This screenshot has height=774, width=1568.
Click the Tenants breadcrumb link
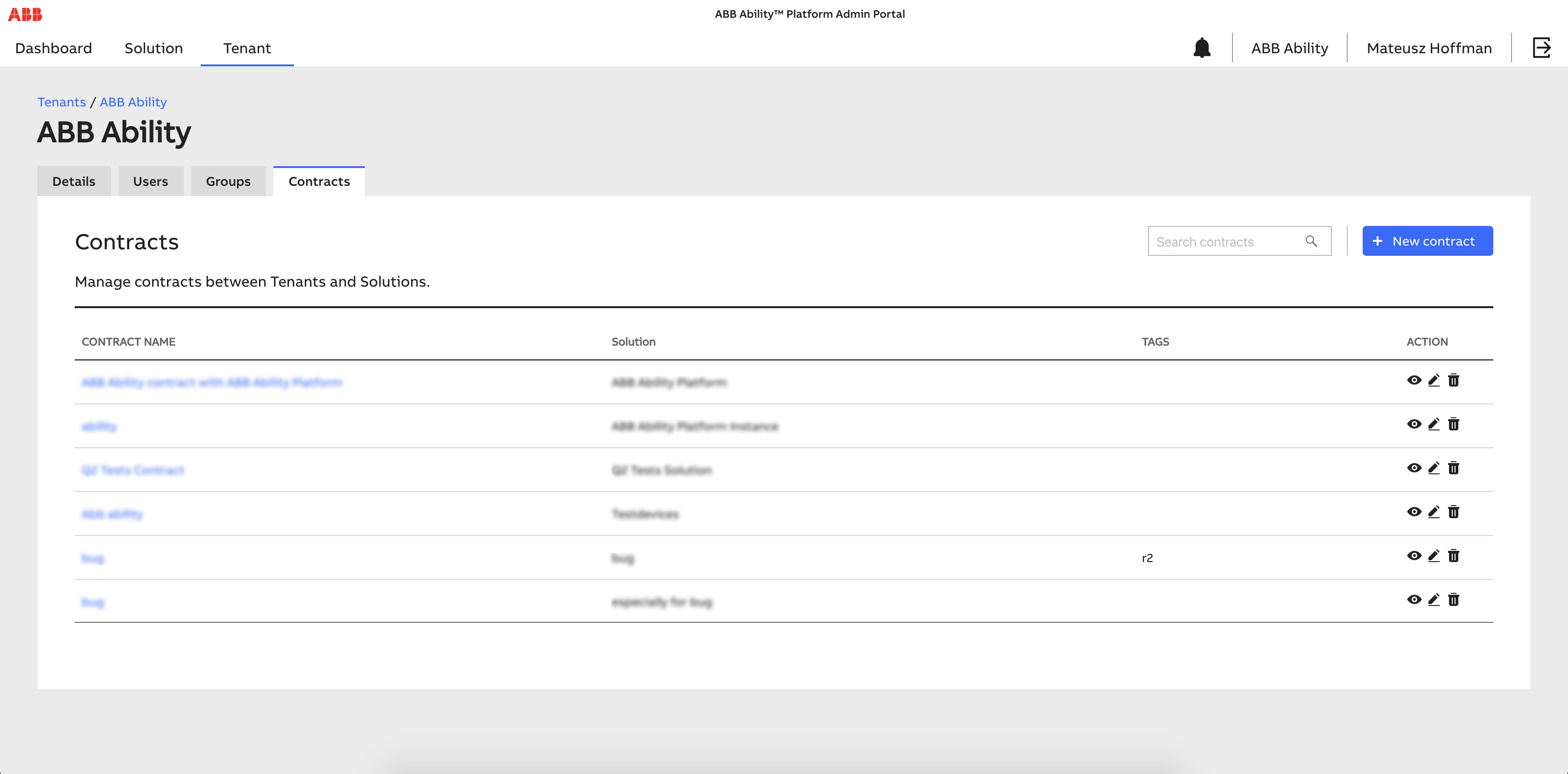(x=62, y=102)
